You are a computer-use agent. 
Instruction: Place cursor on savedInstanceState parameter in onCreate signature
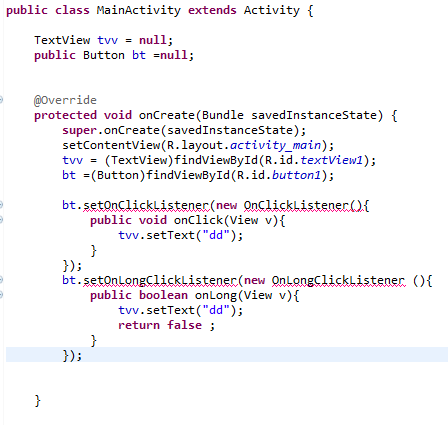pos(314,115)
